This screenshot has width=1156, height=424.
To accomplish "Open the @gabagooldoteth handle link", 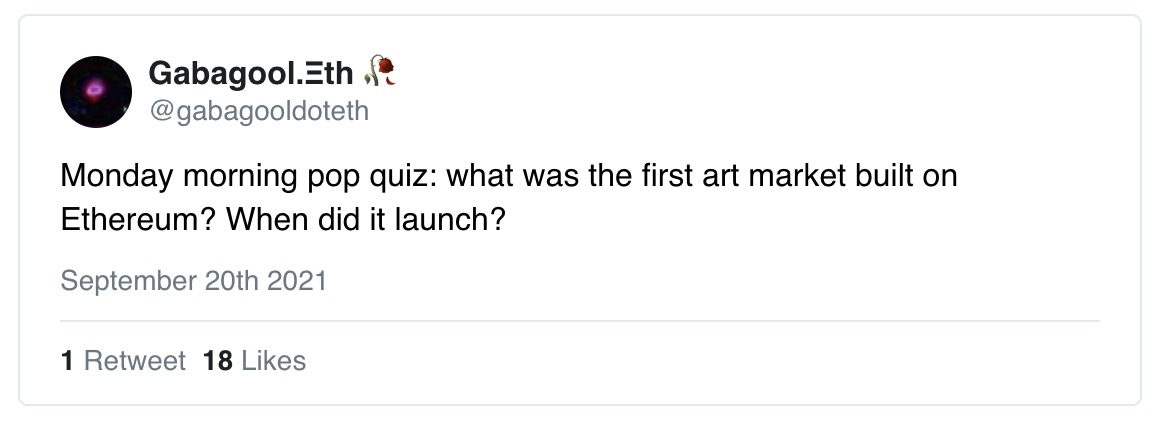I will pyautogui.click(x=258, y=111).
